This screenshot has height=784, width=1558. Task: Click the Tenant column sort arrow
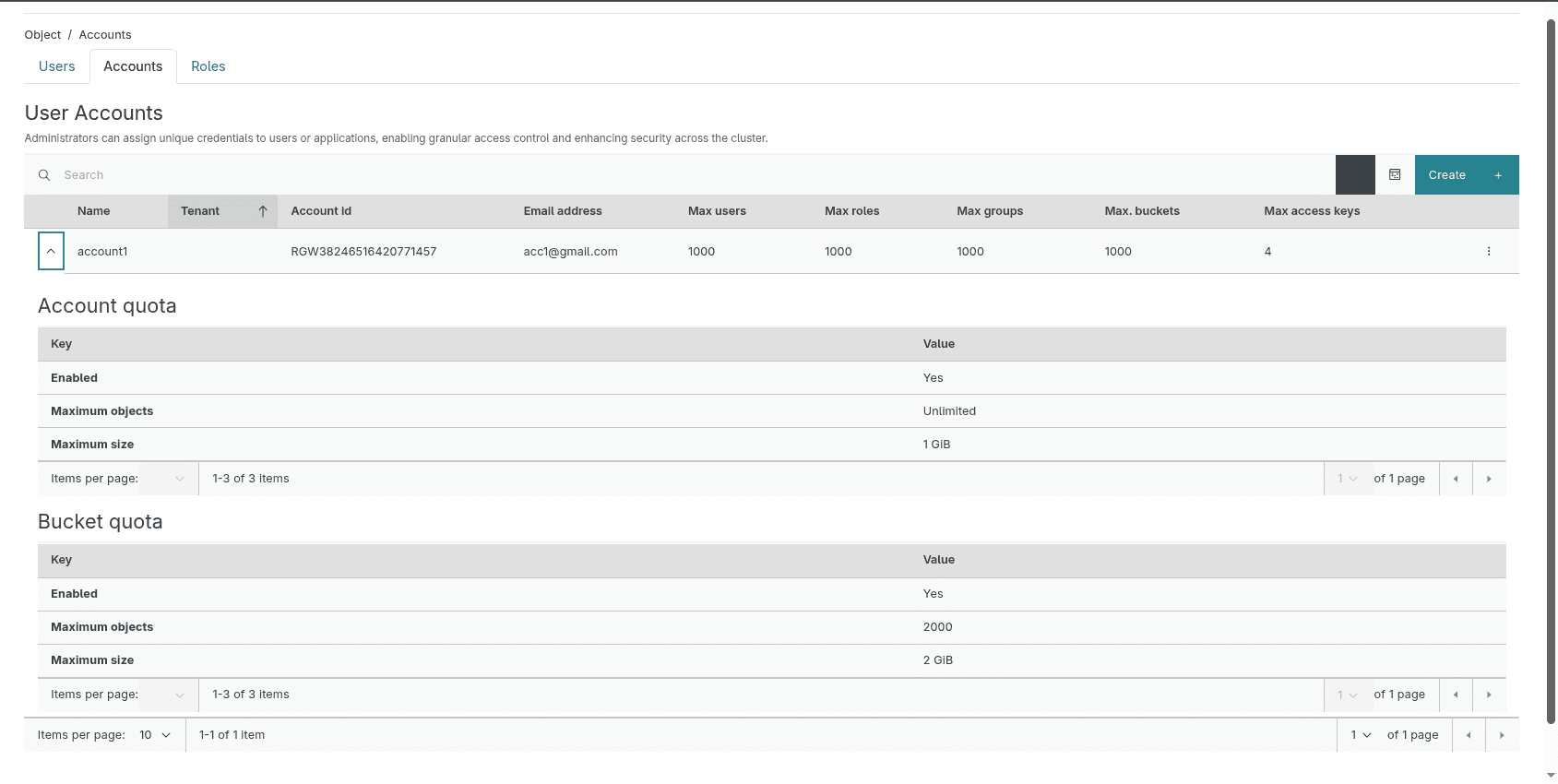[x=263, y=211]
